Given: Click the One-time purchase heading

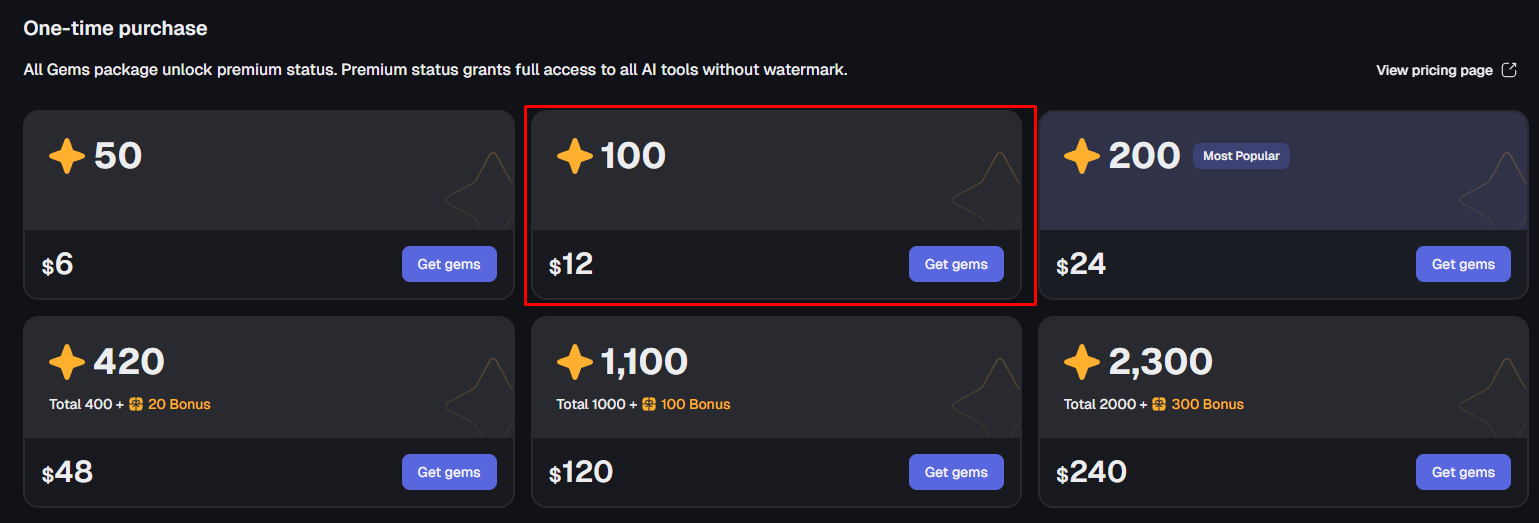Looking at the screenshot, I should point(115,28).
